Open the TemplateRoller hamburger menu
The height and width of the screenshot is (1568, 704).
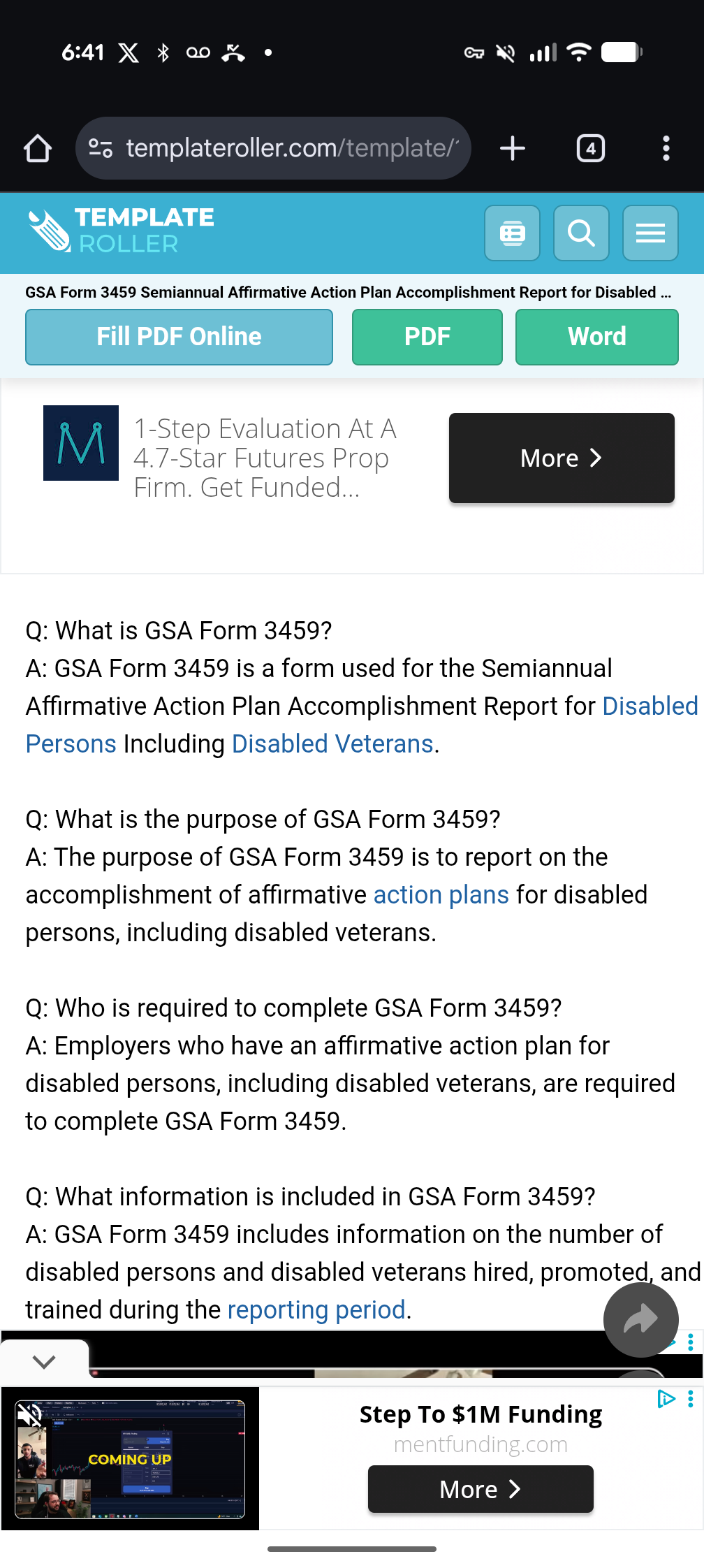[650, 233]
